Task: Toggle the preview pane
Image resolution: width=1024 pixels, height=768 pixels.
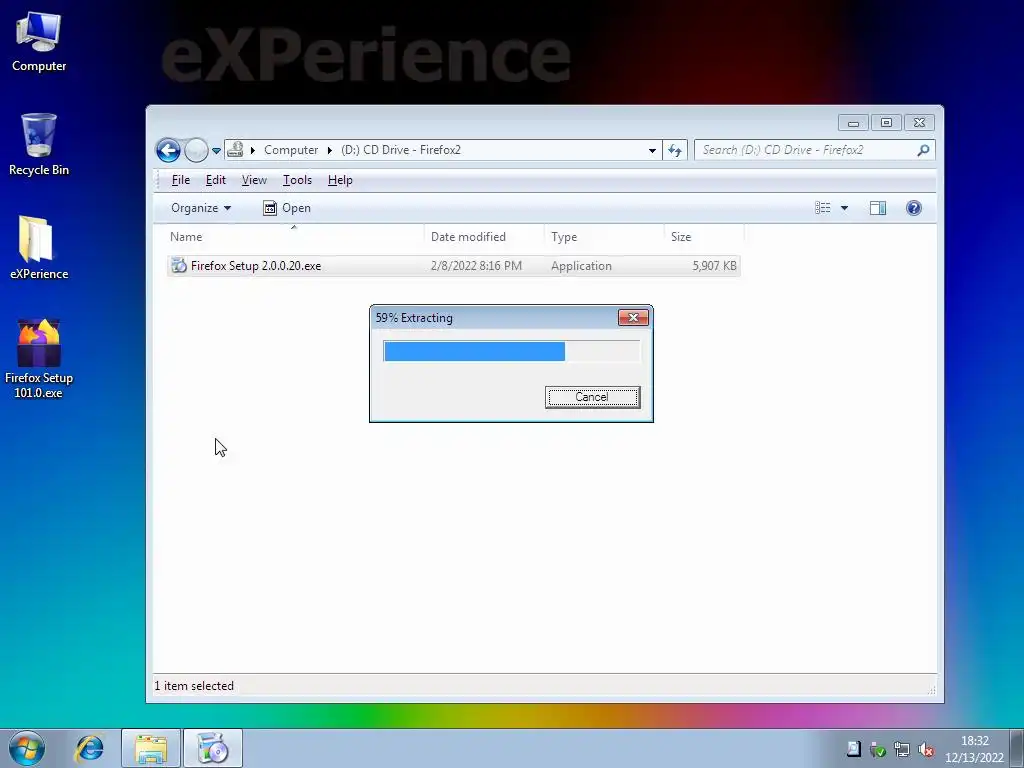Action: (878, 208)
